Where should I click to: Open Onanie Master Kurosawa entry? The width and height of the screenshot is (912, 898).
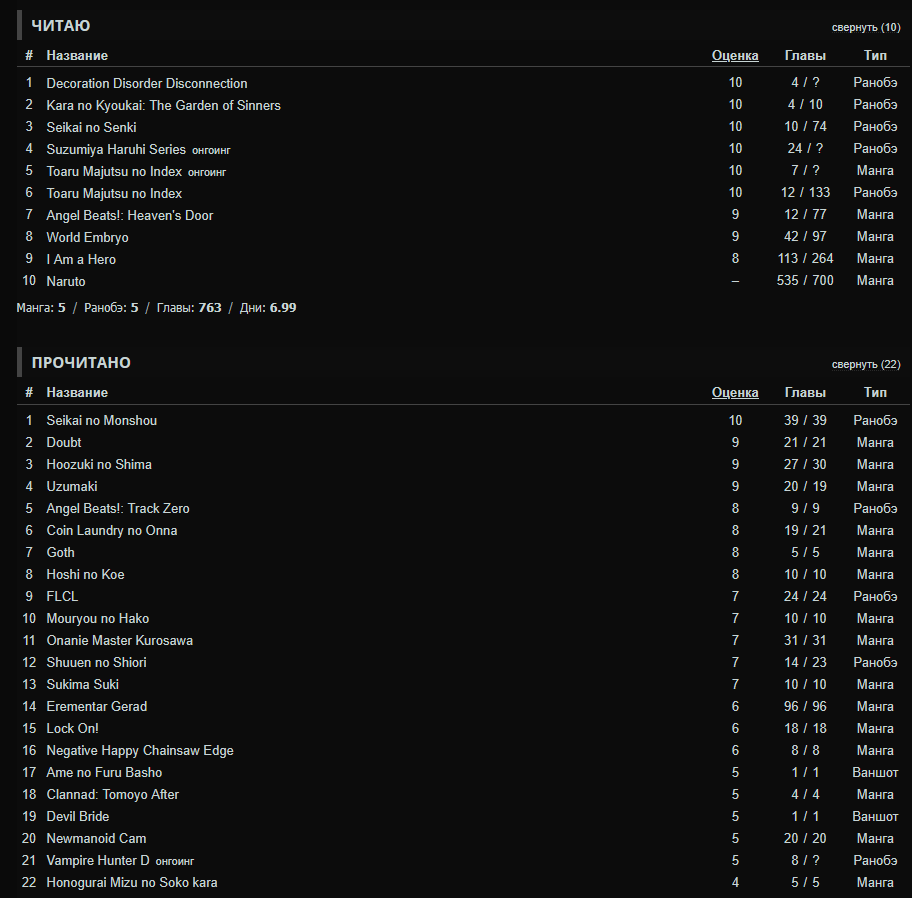click(119, 641)
